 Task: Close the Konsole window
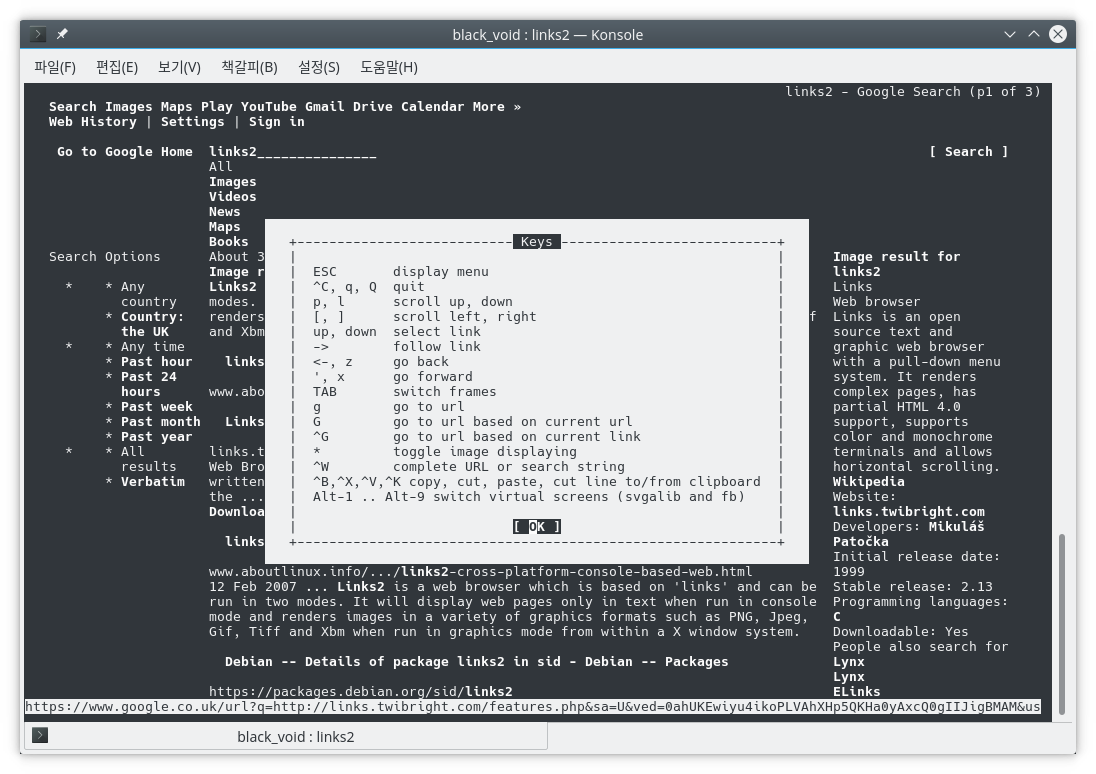tap(1058, 34)
